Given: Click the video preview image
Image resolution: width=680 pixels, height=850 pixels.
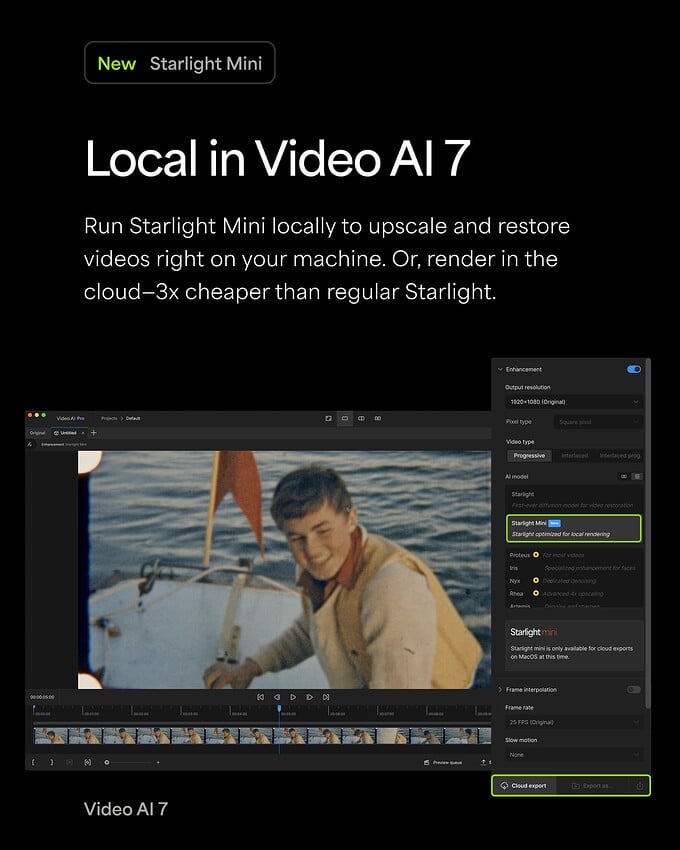Looking at the screenshot, I should point(284,570).
